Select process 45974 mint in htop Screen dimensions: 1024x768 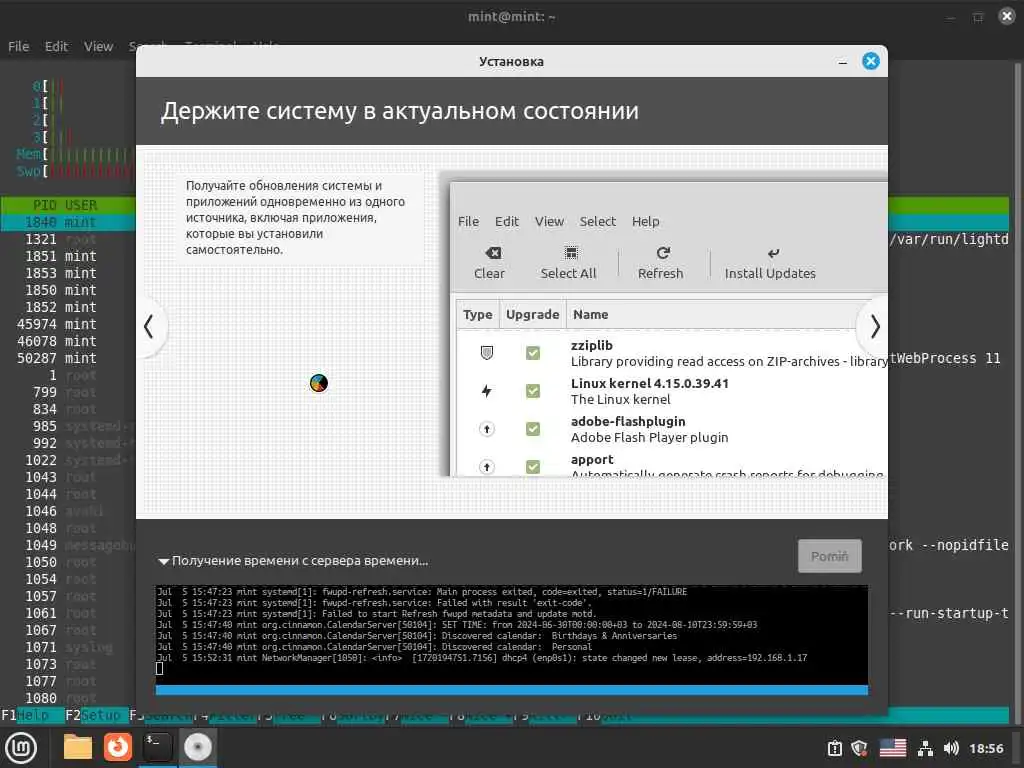(68, 324)
